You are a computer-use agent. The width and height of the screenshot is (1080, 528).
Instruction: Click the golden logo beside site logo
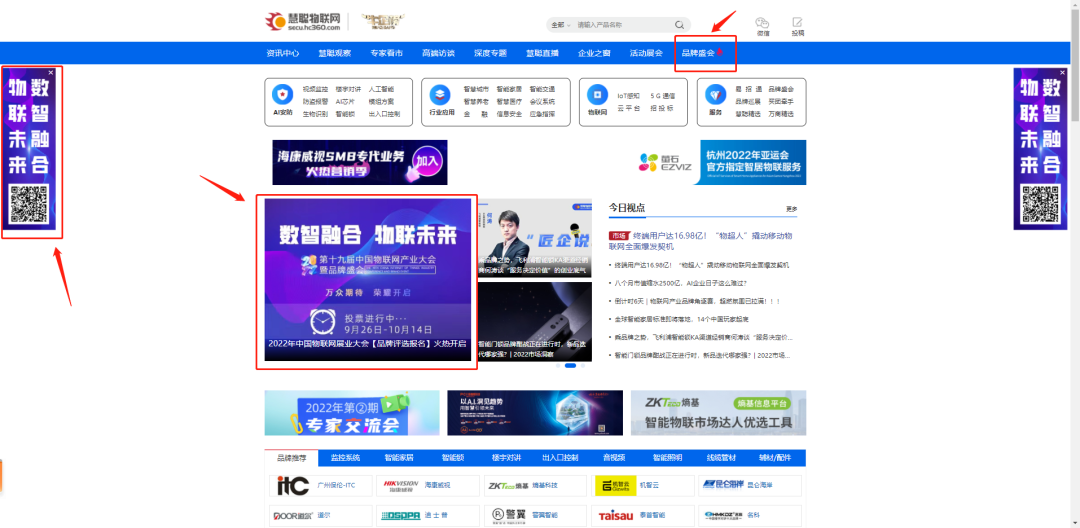(x=382, y=21)
